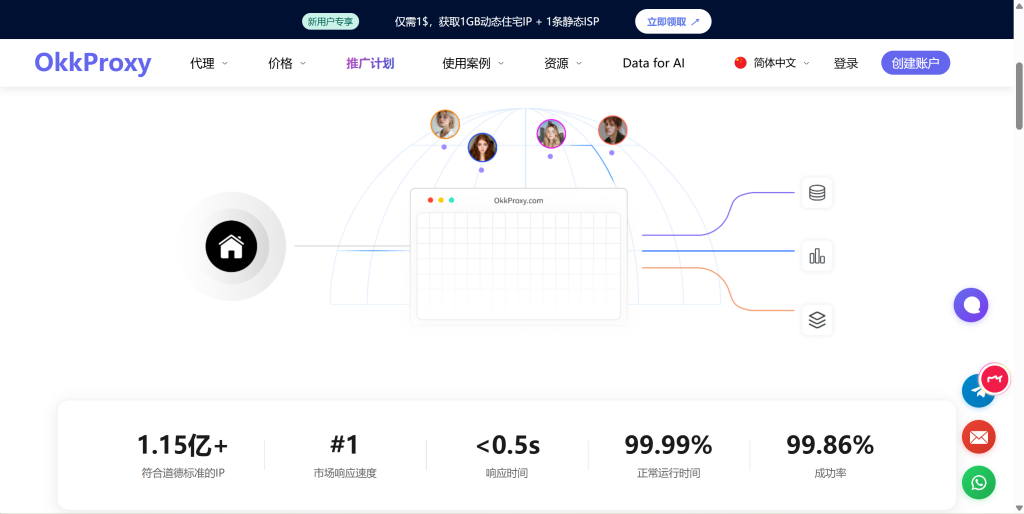The height and width of the screenshot is (514, 1024).
Task: Click the 立即领取 banner button
Action: pyautogui.click(x=673, y=21)
